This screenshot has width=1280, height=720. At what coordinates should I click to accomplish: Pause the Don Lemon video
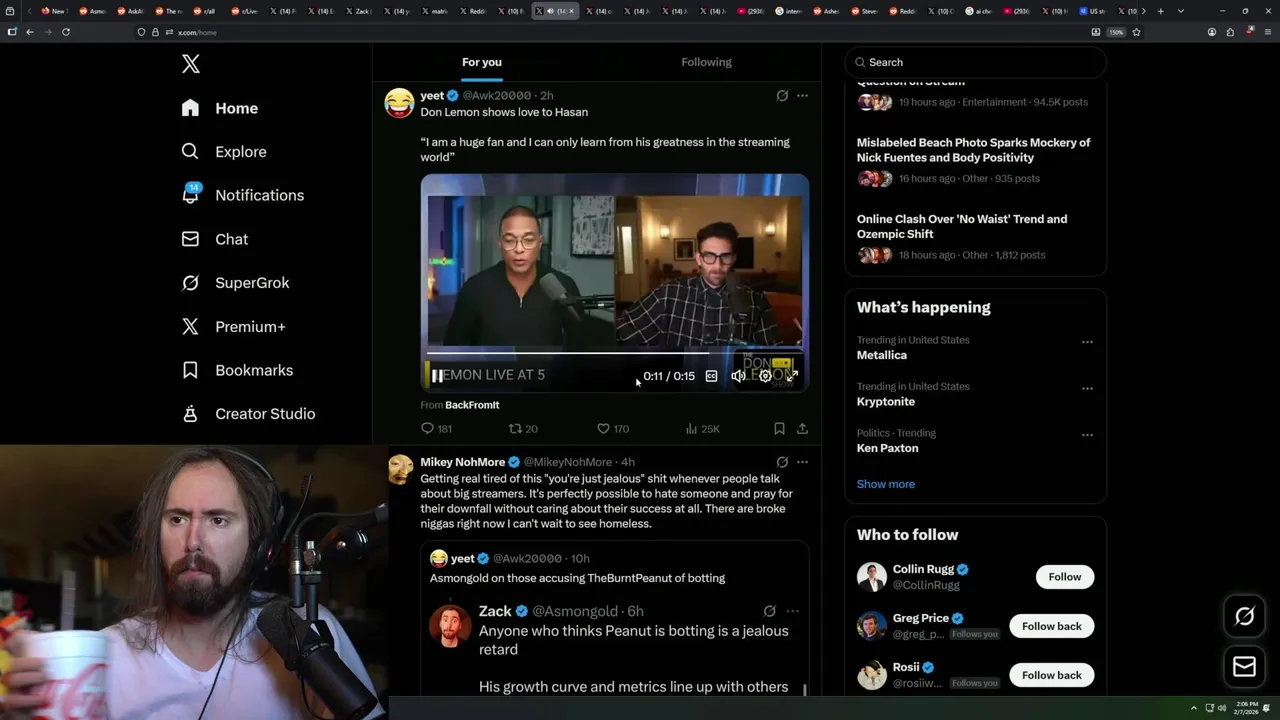tap(437, 376)
